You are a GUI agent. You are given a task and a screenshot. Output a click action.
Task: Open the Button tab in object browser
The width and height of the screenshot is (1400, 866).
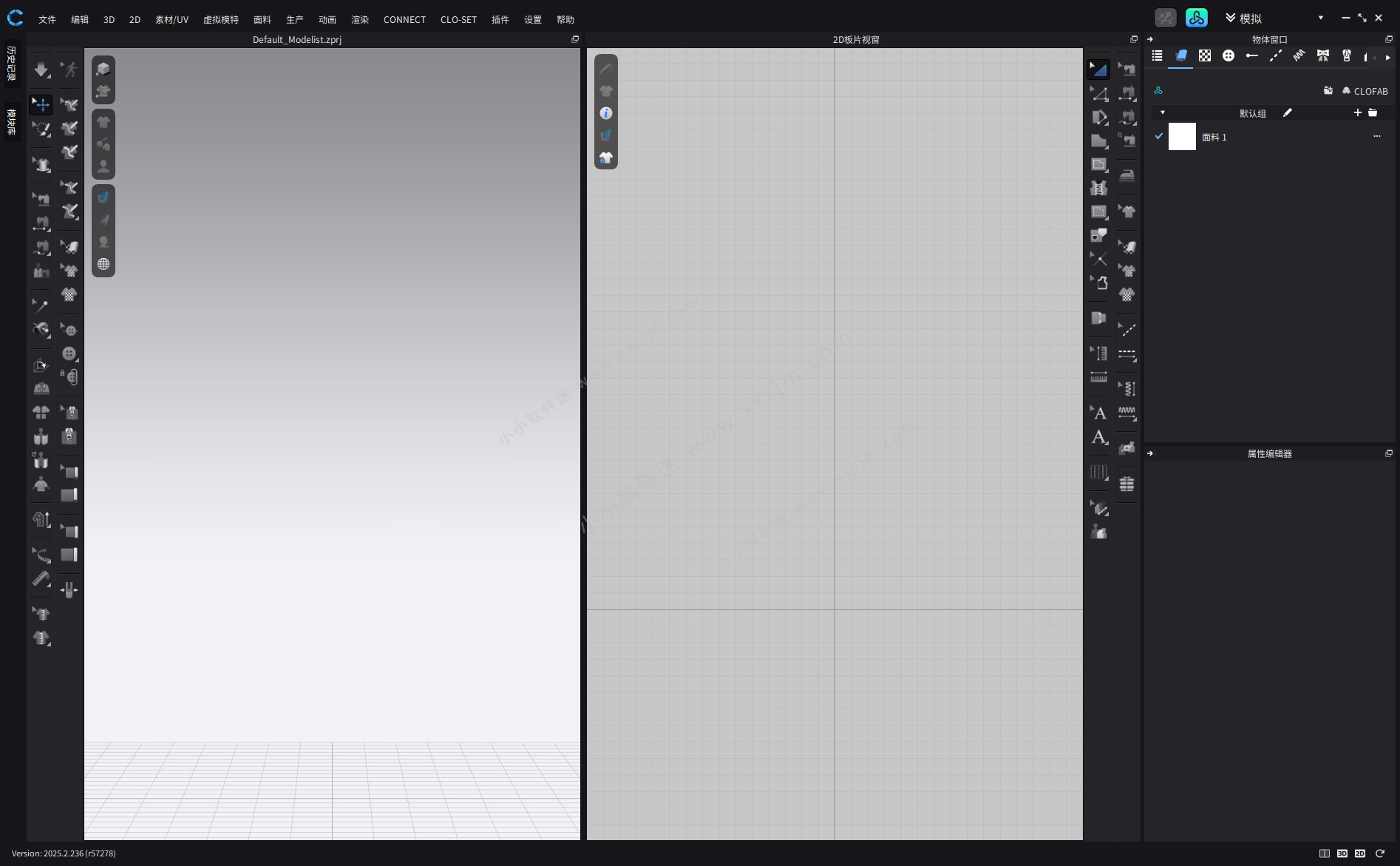click(1228, 56)
